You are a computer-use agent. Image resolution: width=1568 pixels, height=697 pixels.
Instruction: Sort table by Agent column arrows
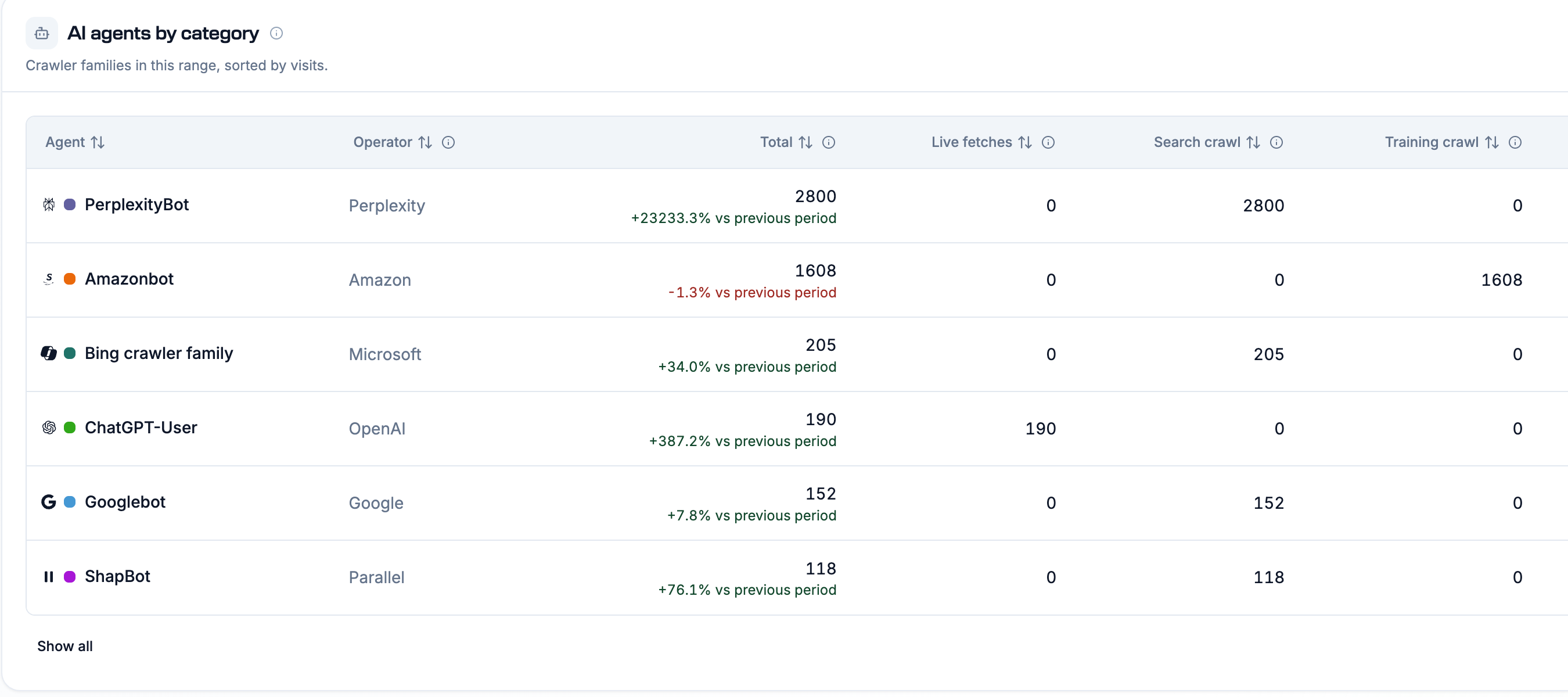98,142
